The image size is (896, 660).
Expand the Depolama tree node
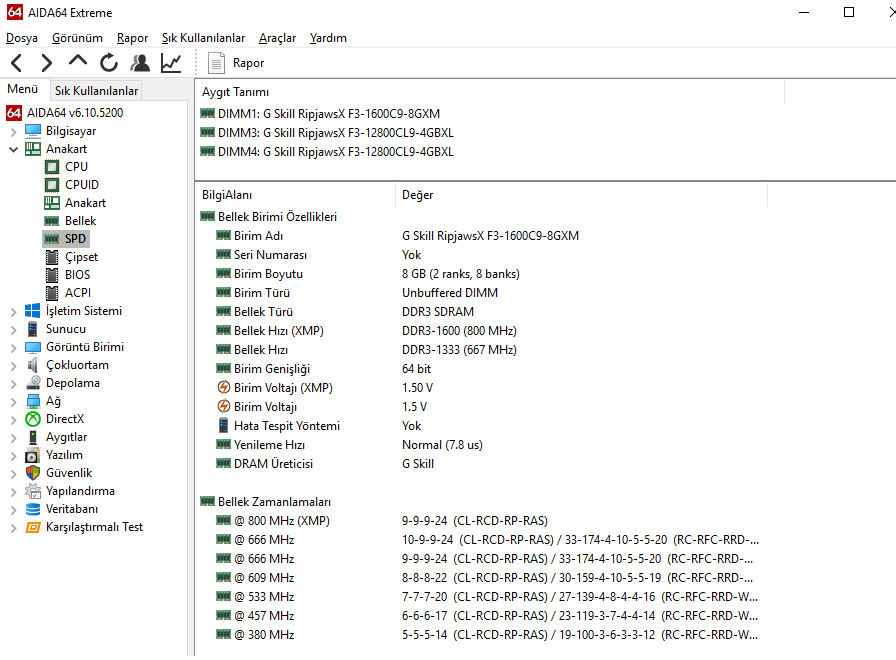pos(14,384)
